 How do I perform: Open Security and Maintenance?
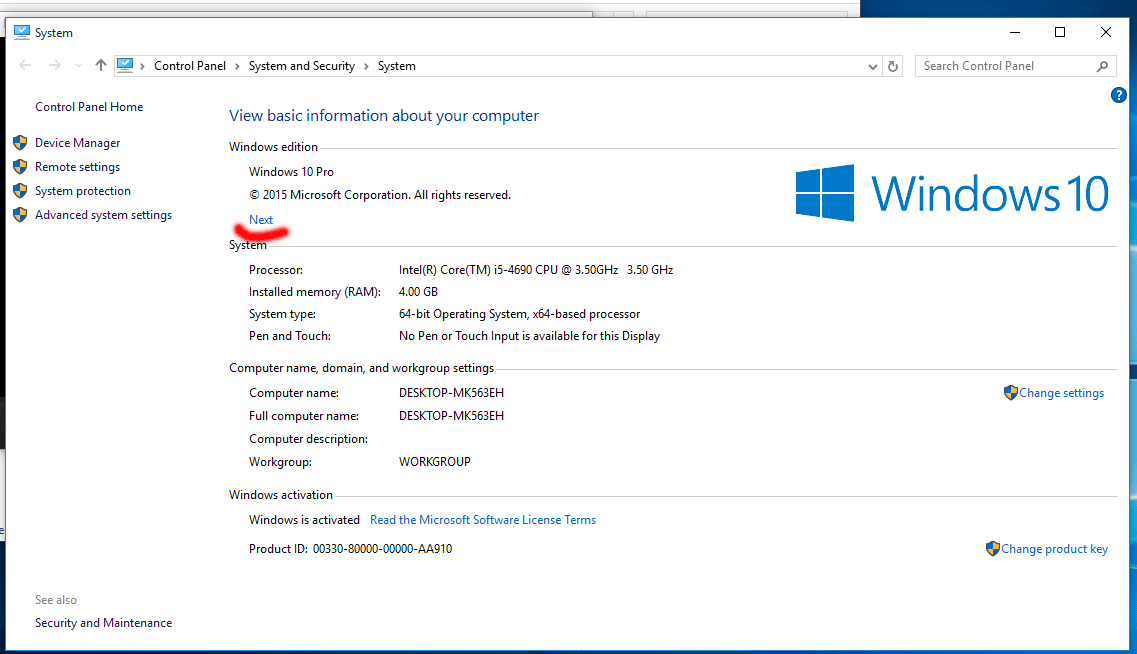point(104,623)
